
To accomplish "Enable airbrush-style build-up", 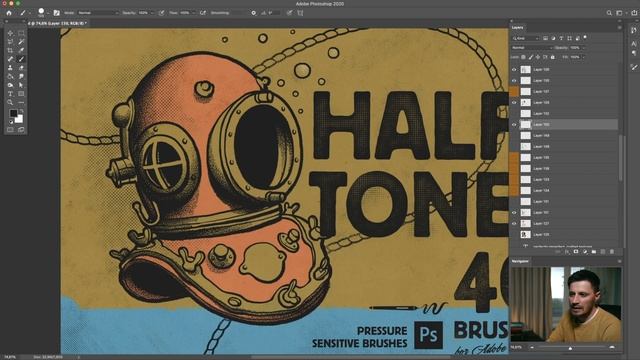I will (x=203, y=13).
